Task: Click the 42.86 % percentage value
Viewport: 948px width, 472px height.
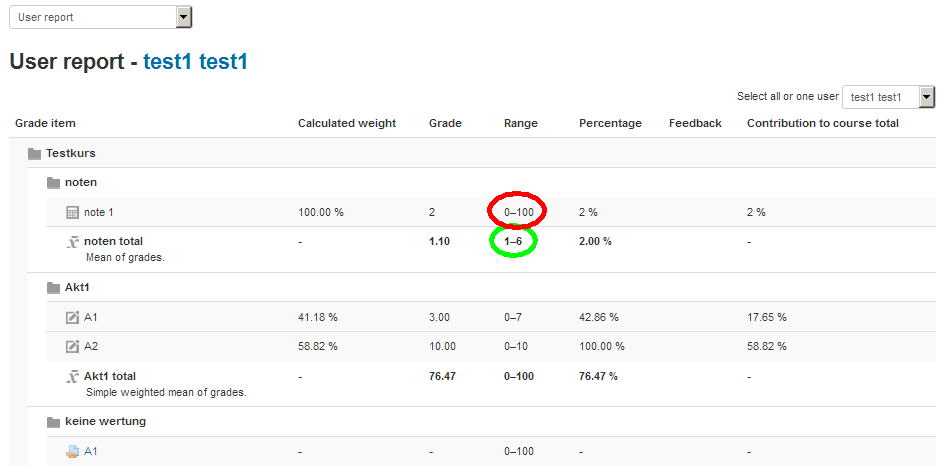Action: [x=599, y=317]
